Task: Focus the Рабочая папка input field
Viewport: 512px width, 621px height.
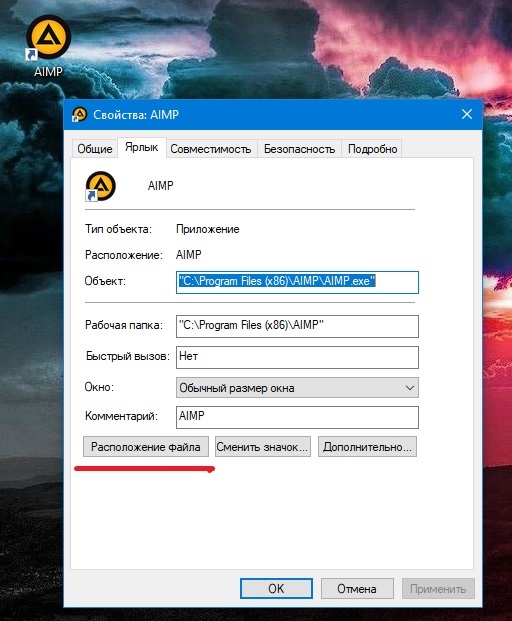Action: 297,326
